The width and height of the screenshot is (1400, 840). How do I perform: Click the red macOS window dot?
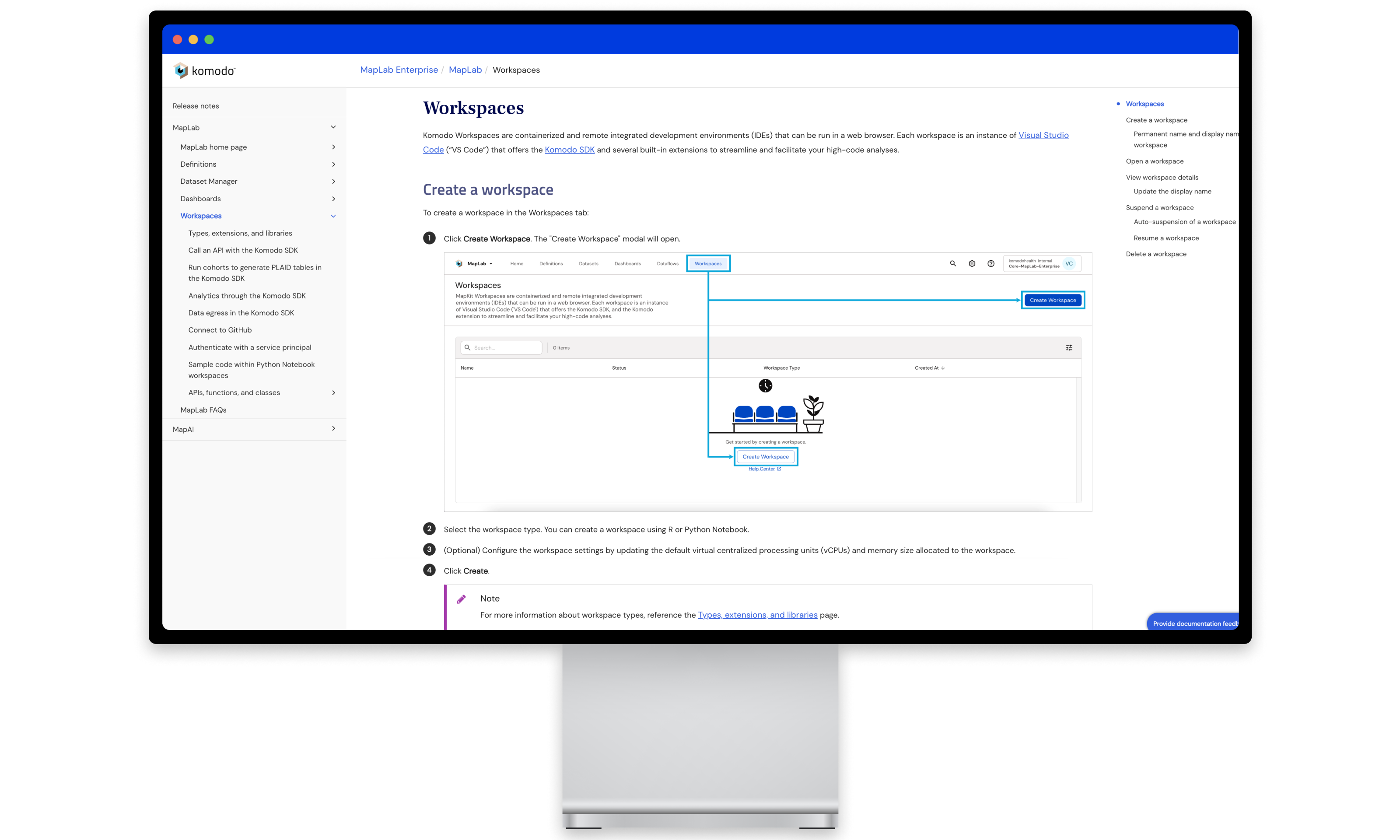pyautogui.click(x=177, y=40)
